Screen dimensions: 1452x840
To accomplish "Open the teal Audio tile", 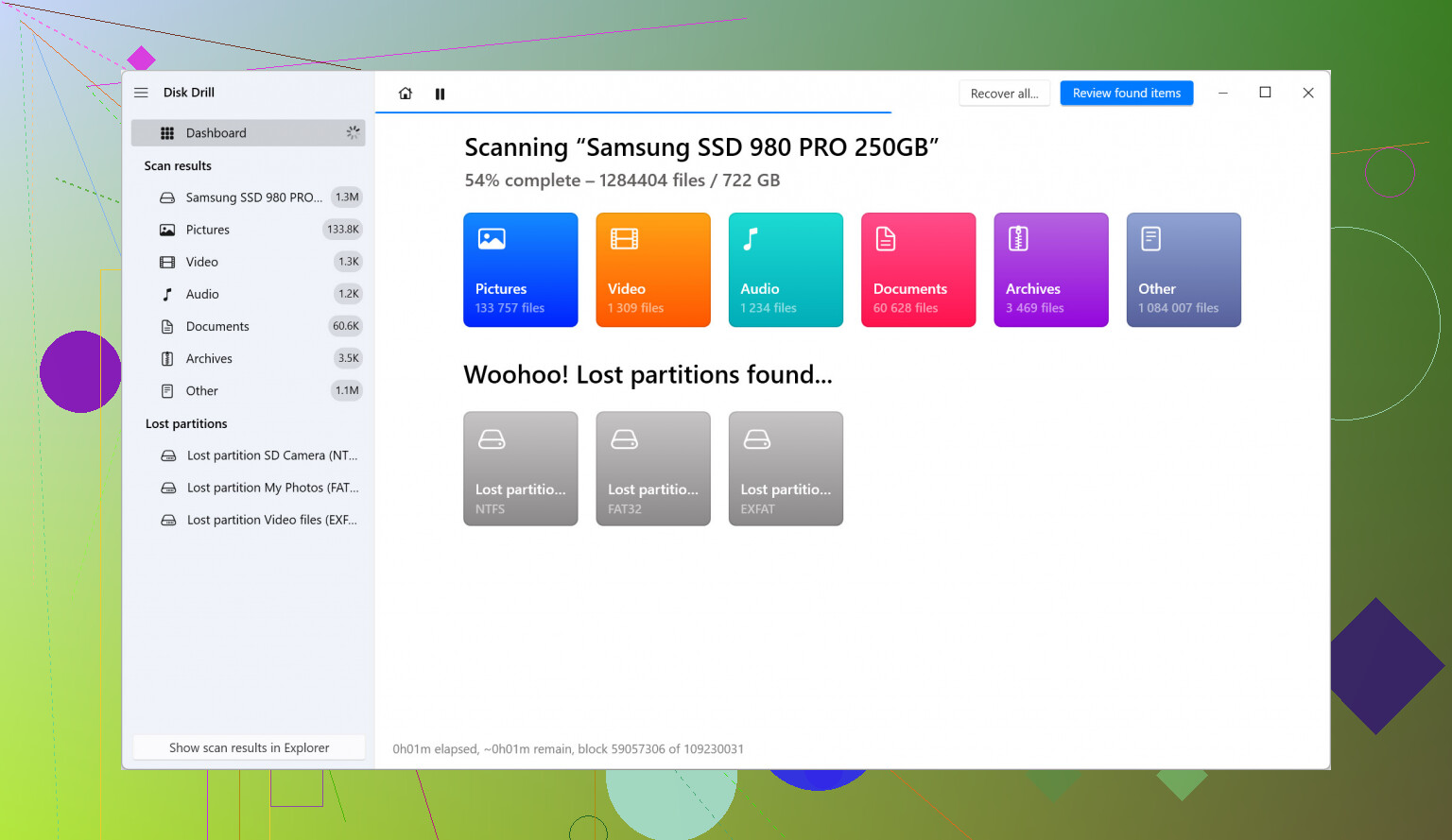I will coord(786,270).
